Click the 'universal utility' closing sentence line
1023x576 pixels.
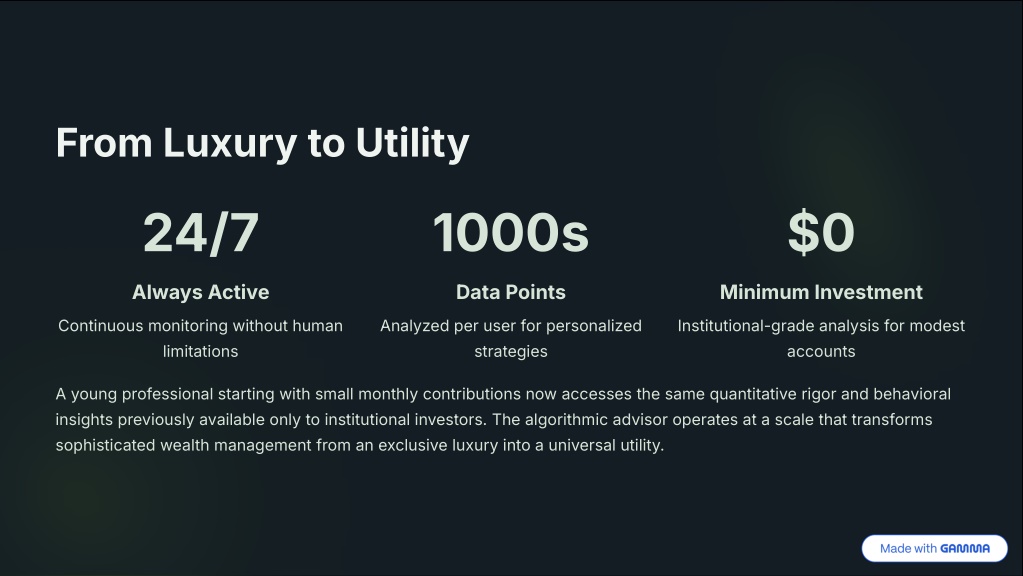359,446
